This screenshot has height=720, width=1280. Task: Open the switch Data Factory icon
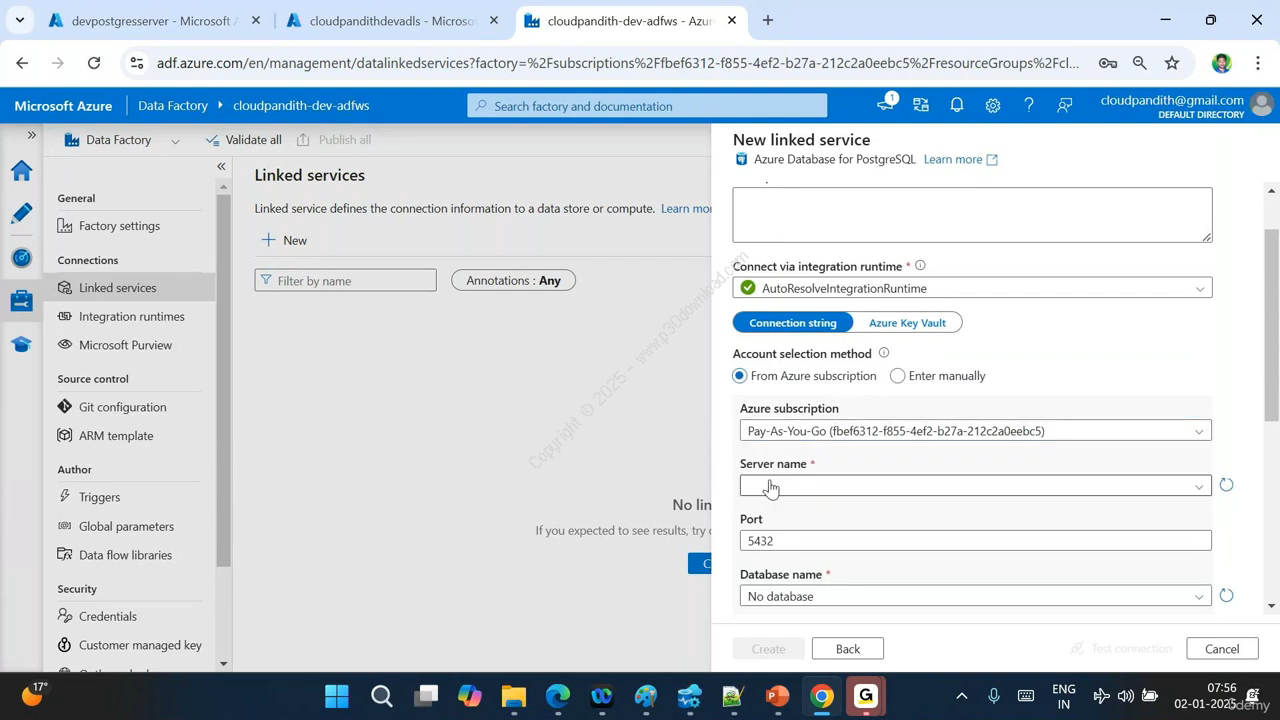(x=921, y=105)
